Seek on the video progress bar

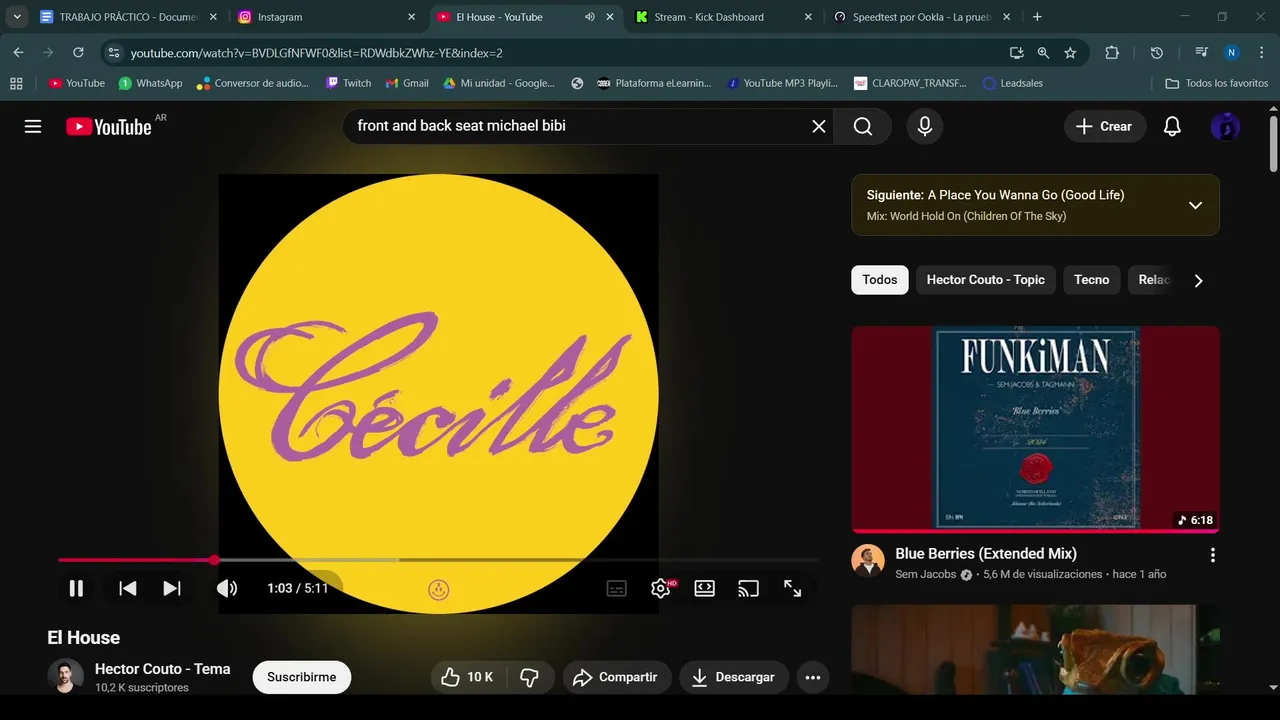click(x=438, y=560)
